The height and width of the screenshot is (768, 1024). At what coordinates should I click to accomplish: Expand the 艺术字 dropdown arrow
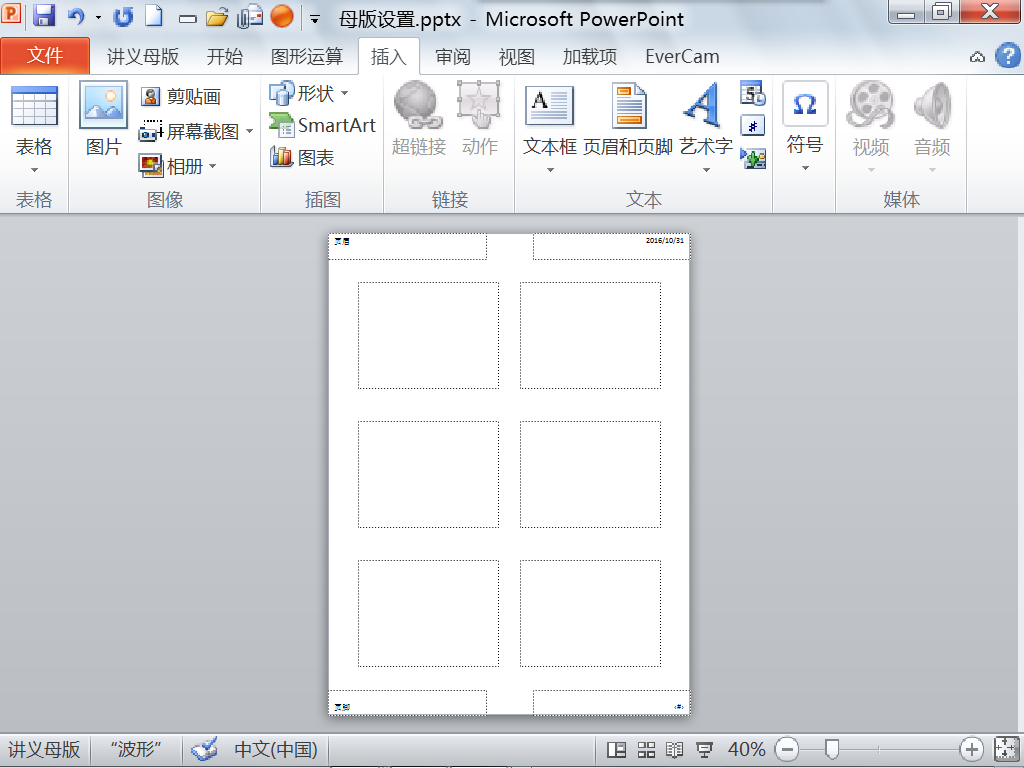[706, 170]
